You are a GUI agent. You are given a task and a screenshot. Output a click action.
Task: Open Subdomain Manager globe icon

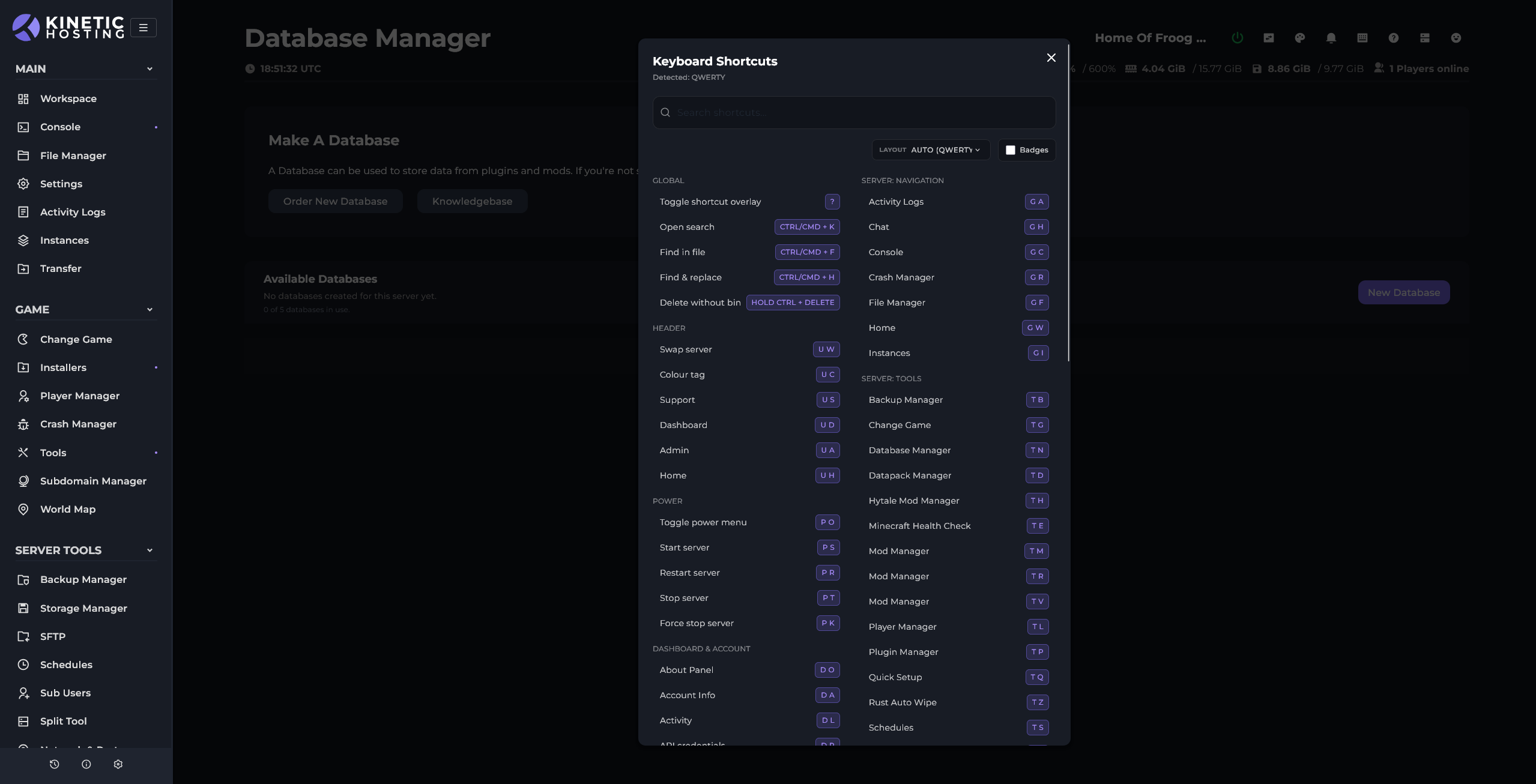coord(23,481)
